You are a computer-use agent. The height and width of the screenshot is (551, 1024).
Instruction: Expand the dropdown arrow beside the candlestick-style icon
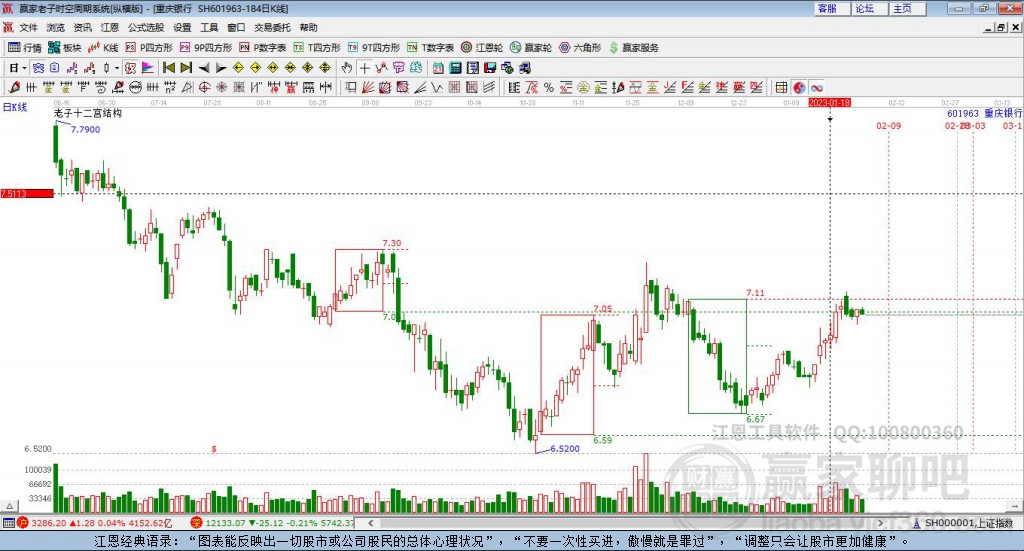(116, 68)
